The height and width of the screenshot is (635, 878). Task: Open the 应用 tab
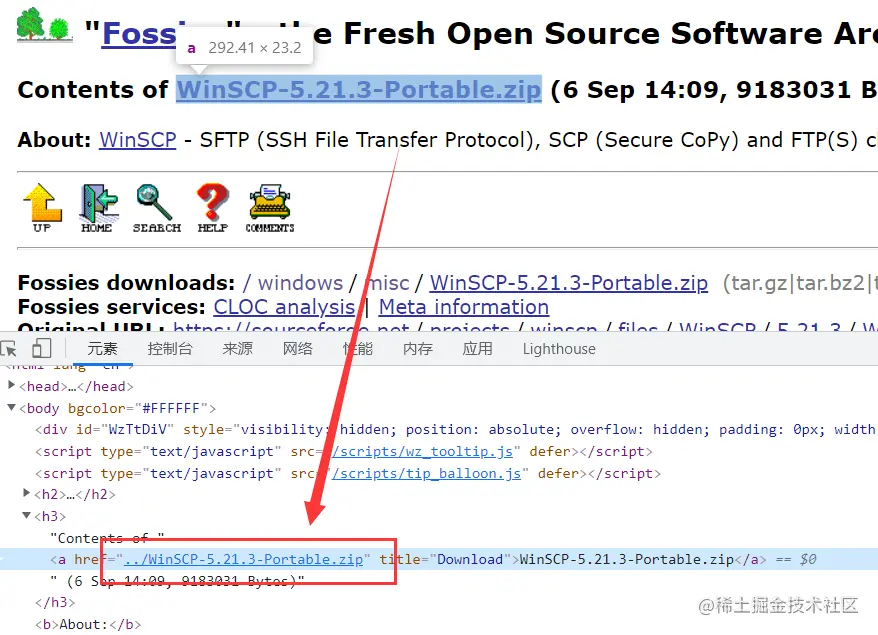[x=478, y=349]
